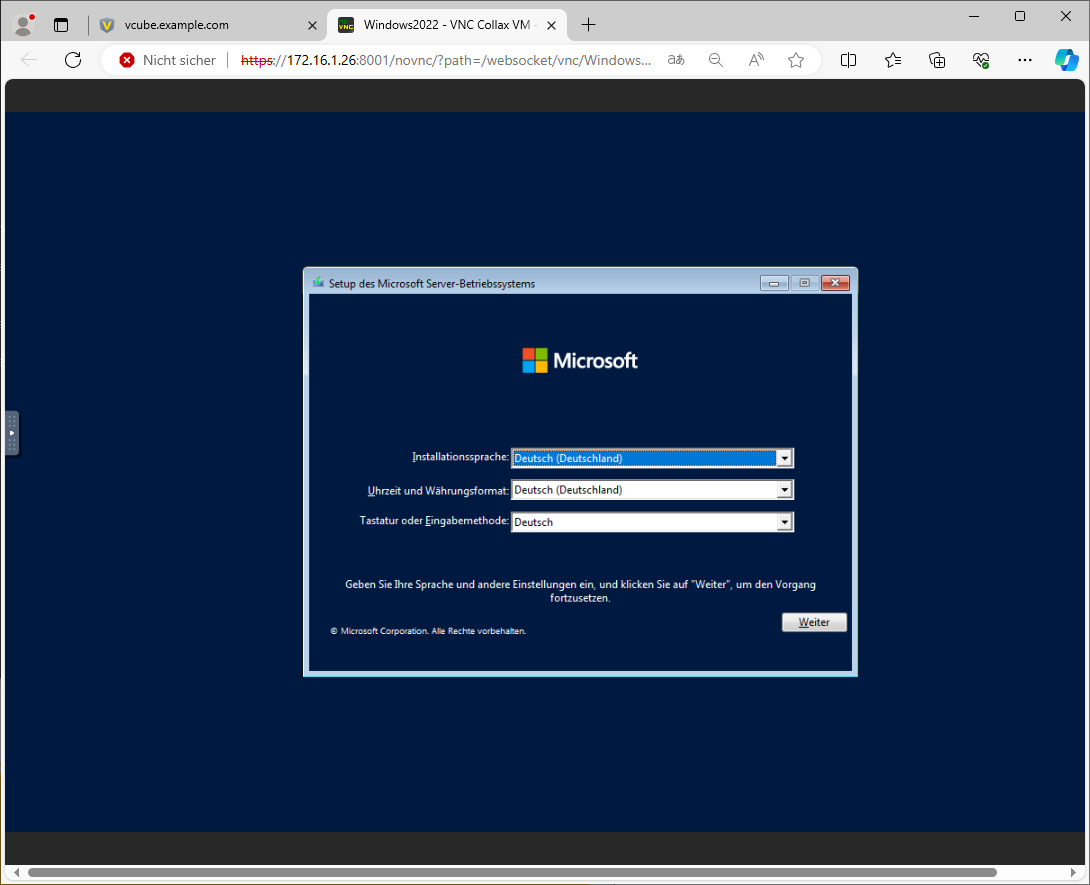Minimize the Setup dialog window
This screenshot has width=1090, height=885.
tap(774, 283)
